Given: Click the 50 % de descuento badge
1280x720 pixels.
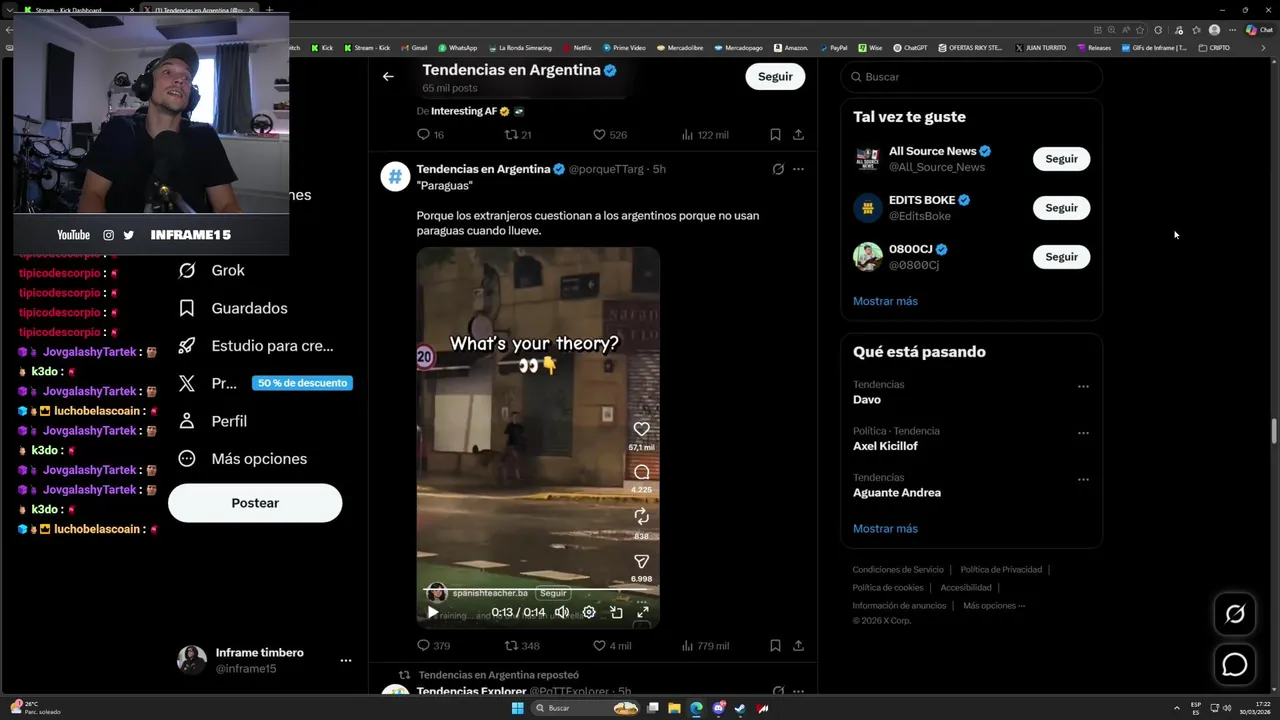Looking at the screenshot, I should click(302, 383).
